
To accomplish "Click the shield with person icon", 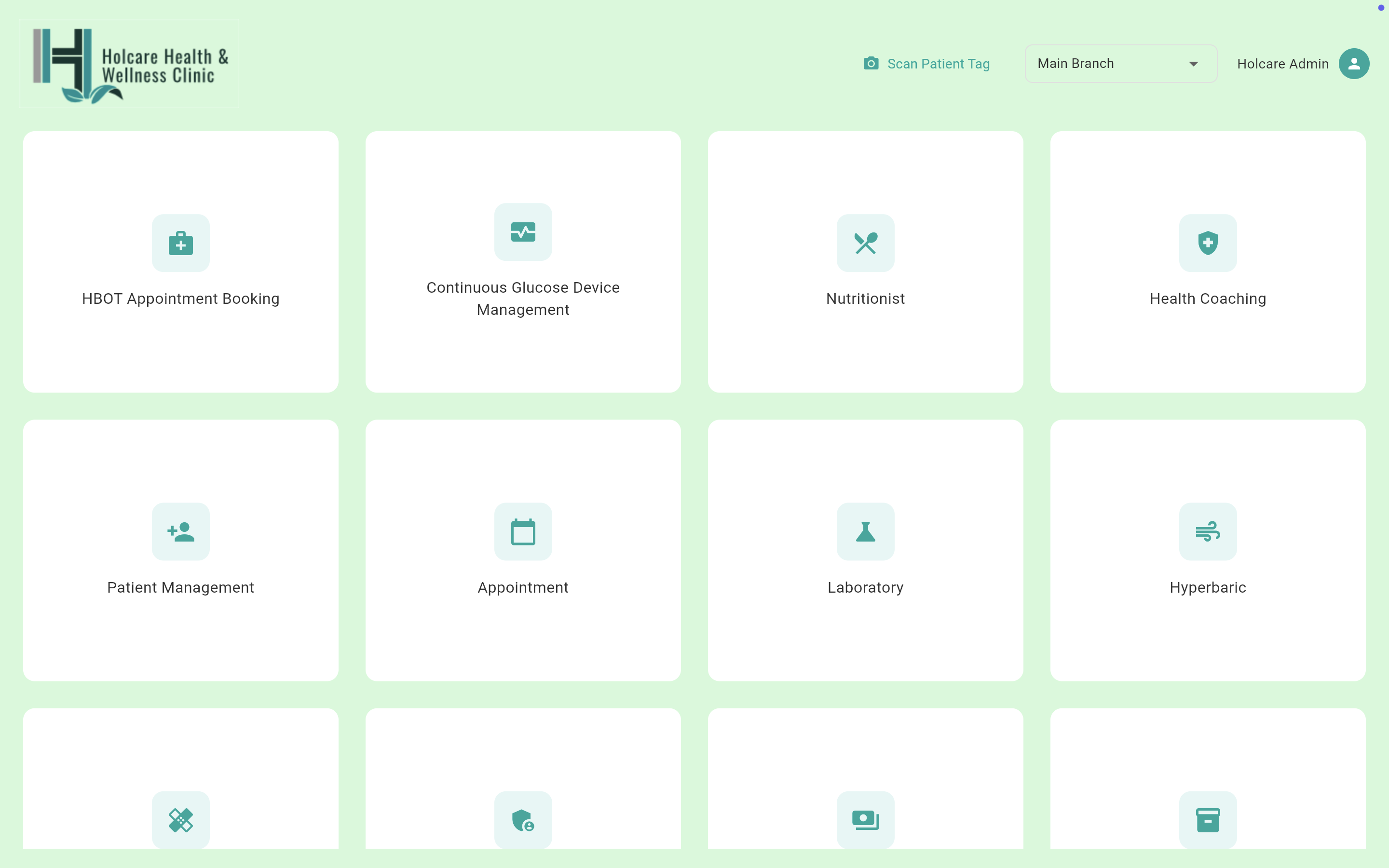I will click(x=523, y=820).
